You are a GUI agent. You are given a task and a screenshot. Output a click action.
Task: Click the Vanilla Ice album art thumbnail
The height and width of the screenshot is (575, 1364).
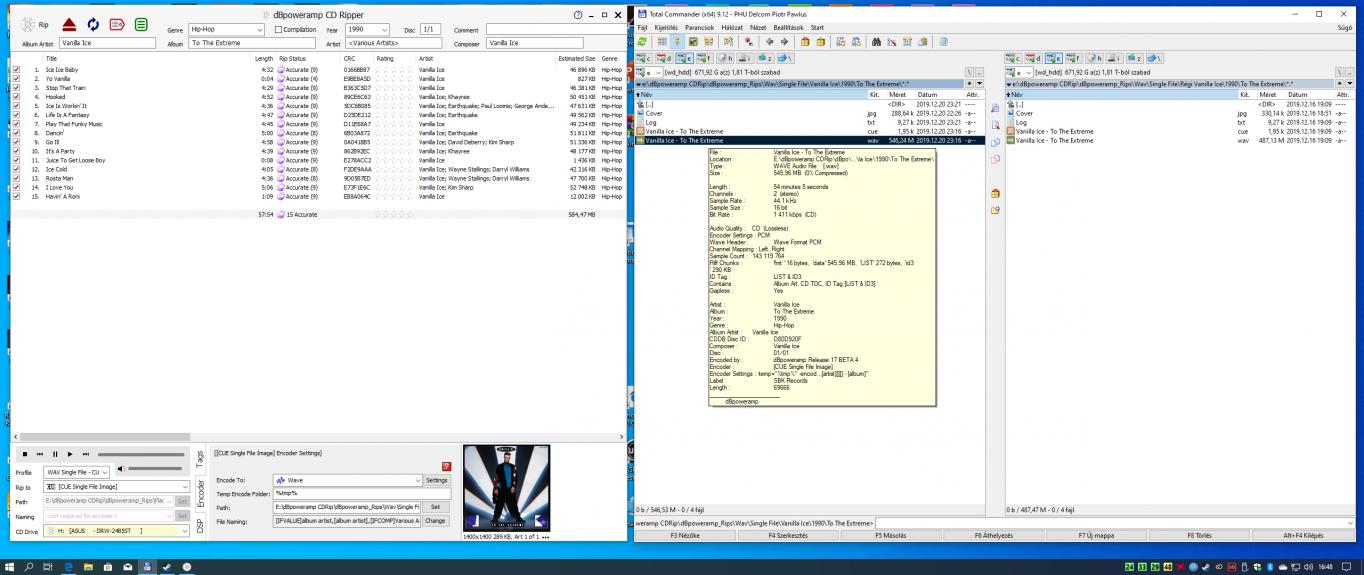coord(507,488)
